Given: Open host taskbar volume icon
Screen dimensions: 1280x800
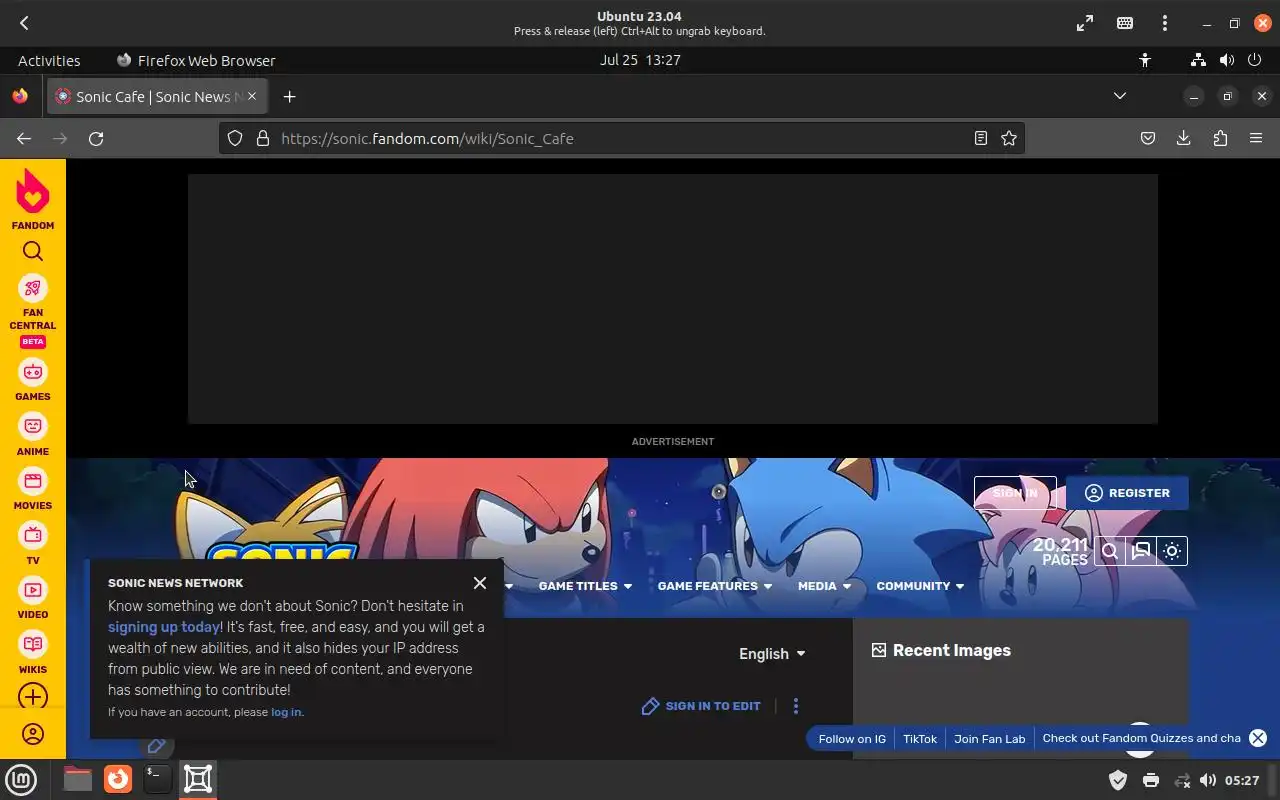Looking at the screenshot, I should [x=1208, y=780].
